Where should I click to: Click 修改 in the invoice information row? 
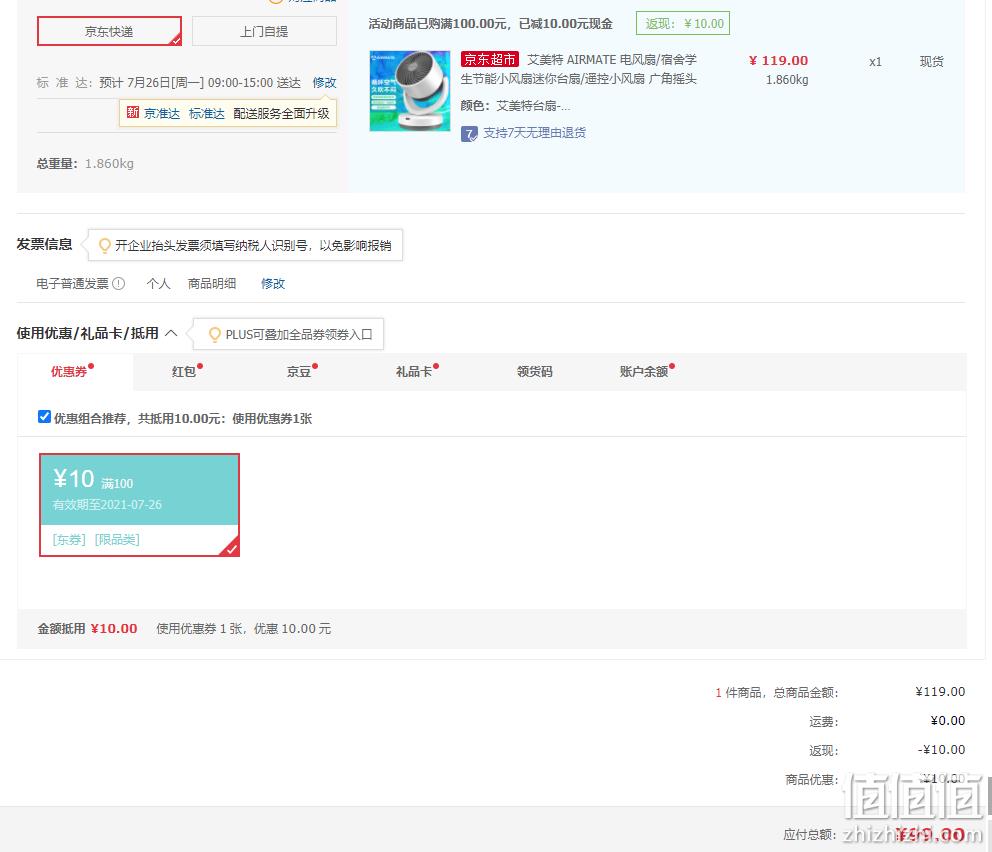click(273, 283)
